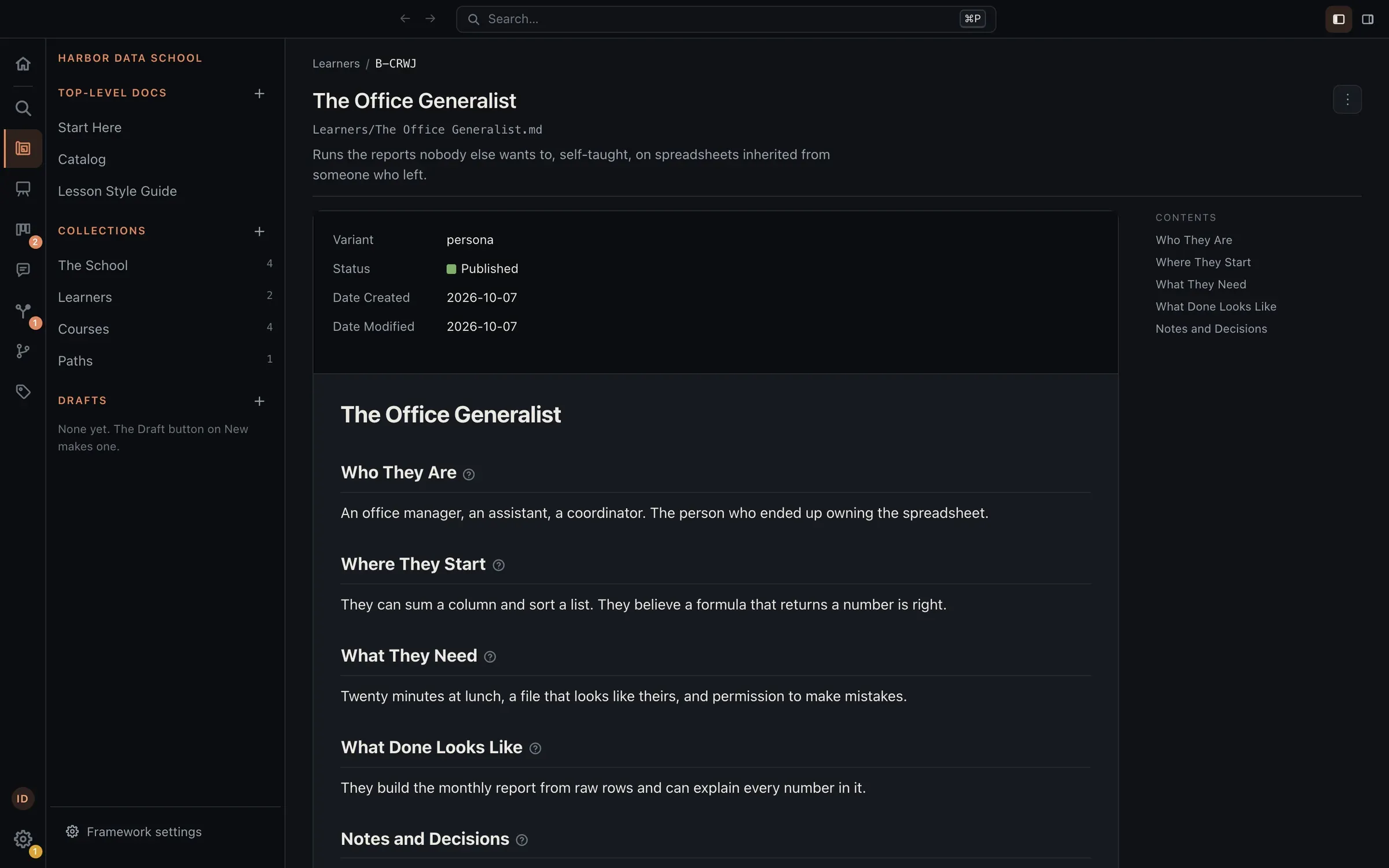The image size is (1389, 868).
Task: Add a new draft with plus
Action: (x=259, y=401)
